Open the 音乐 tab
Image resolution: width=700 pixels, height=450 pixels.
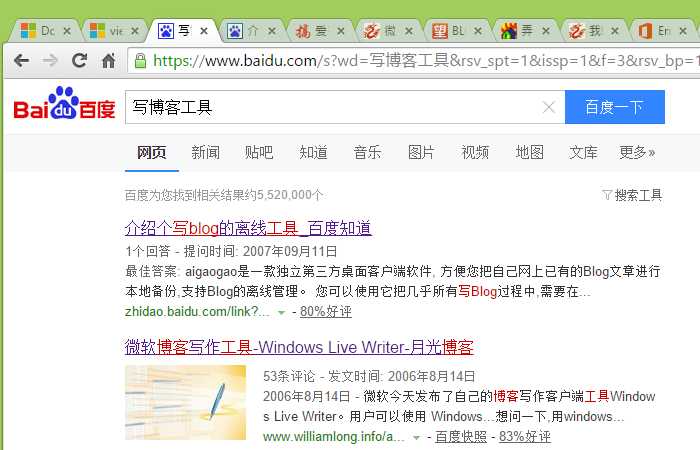pyautogui.click(x=367, y=152)
